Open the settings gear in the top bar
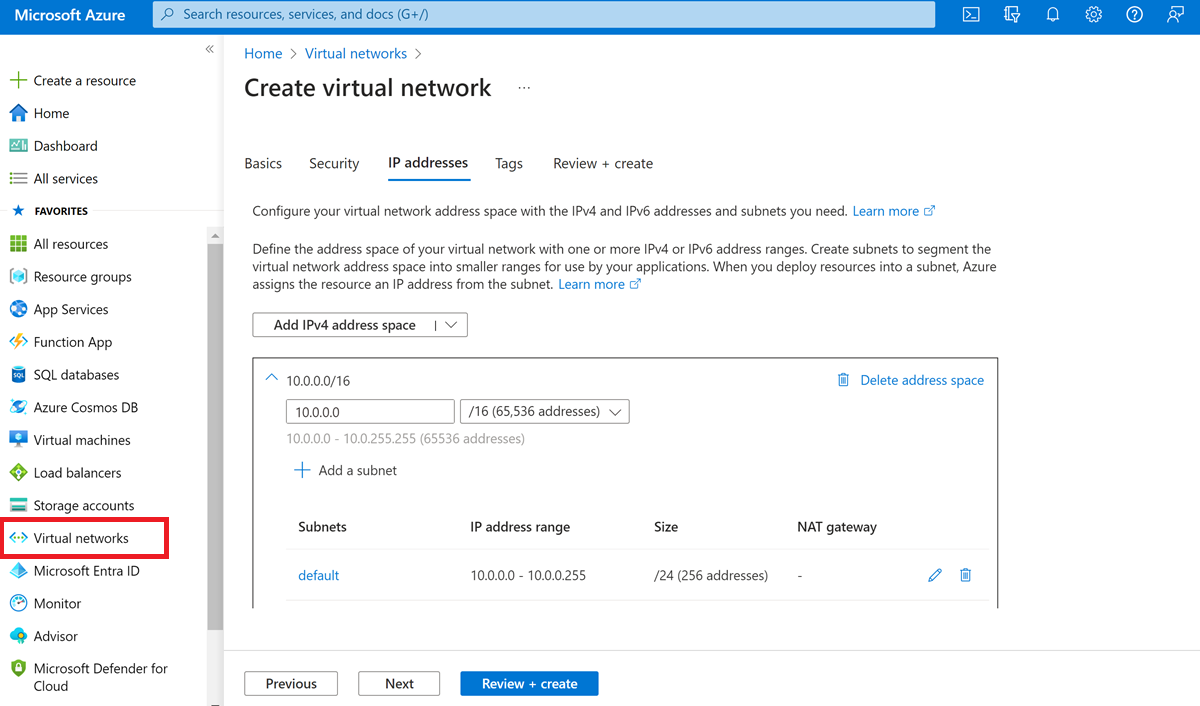This screenshot has width=1200, height=706. click(1092, 14)
